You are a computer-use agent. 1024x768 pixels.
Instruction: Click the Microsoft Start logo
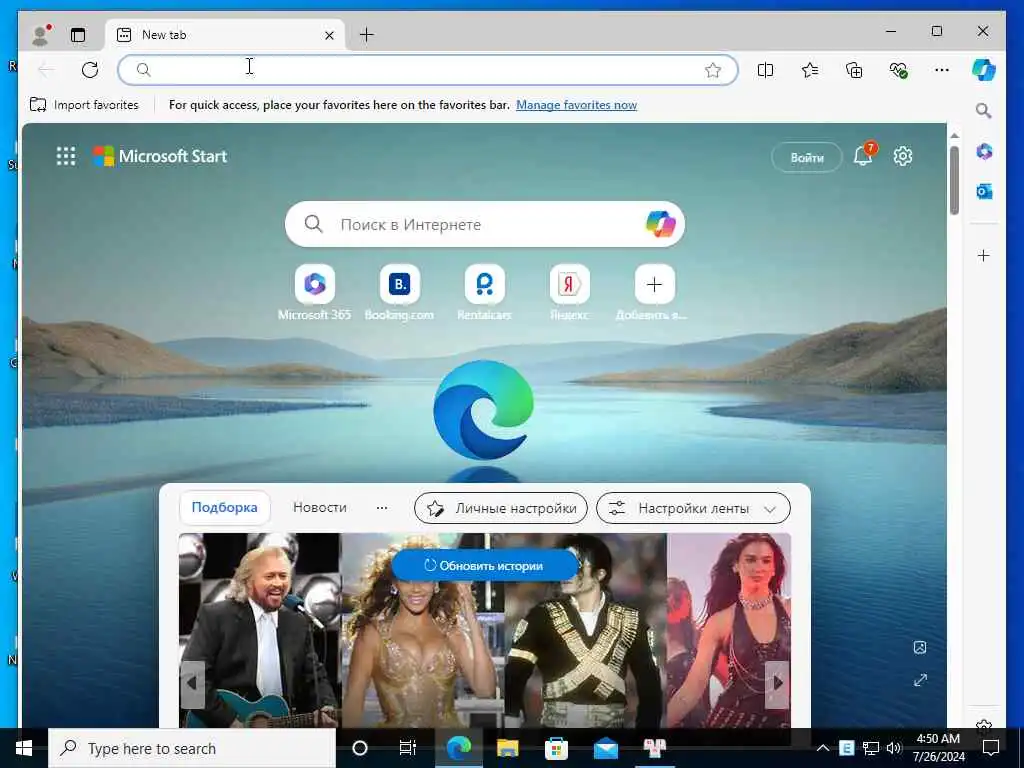pyautogui.click(x=160, y=156)
